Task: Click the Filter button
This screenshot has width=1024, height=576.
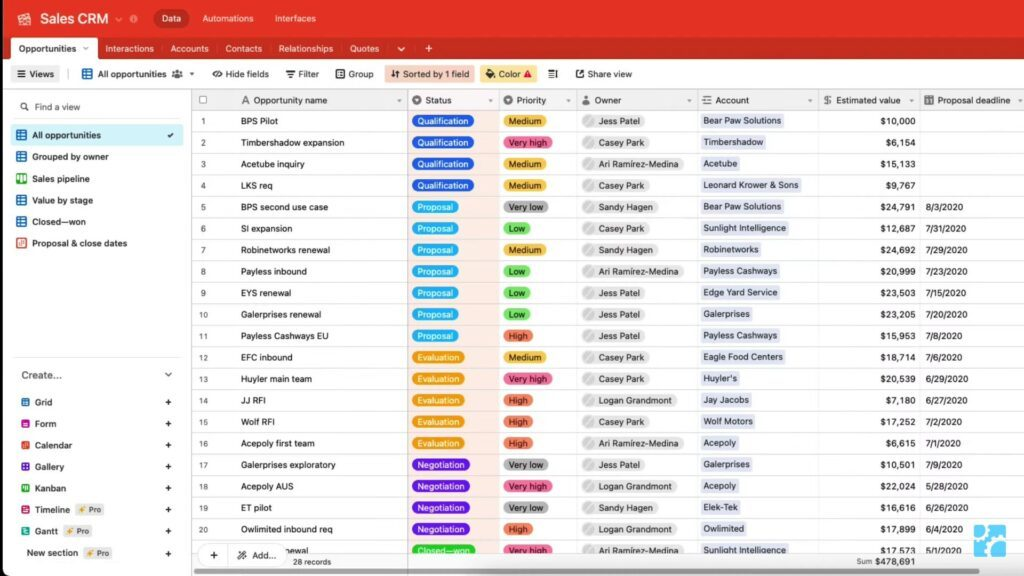Action: coord(302,74)
